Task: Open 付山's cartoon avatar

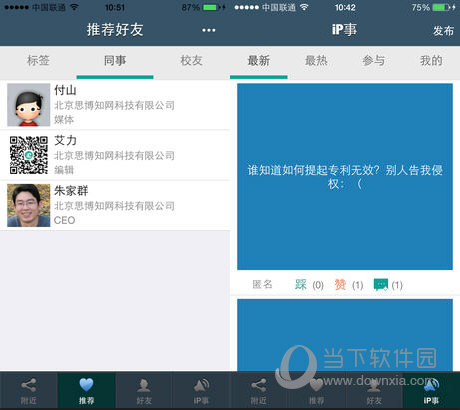Action: pyautogui.click(x=29, y=105)
